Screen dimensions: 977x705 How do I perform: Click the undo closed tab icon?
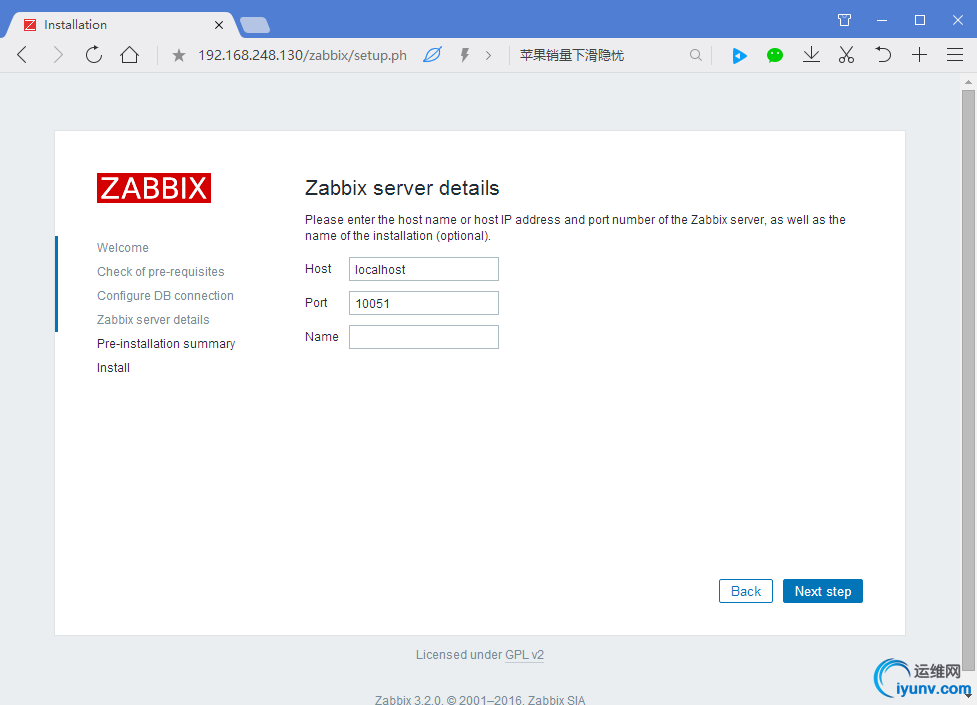(x=882, y=55)
